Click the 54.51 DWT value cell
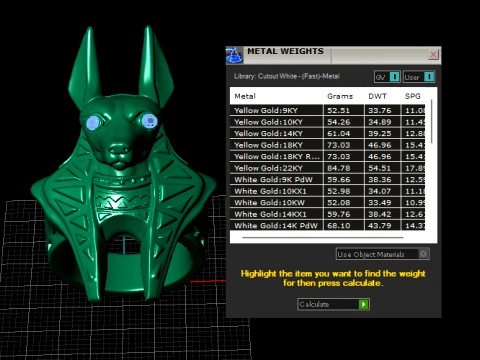 [382, 168]
